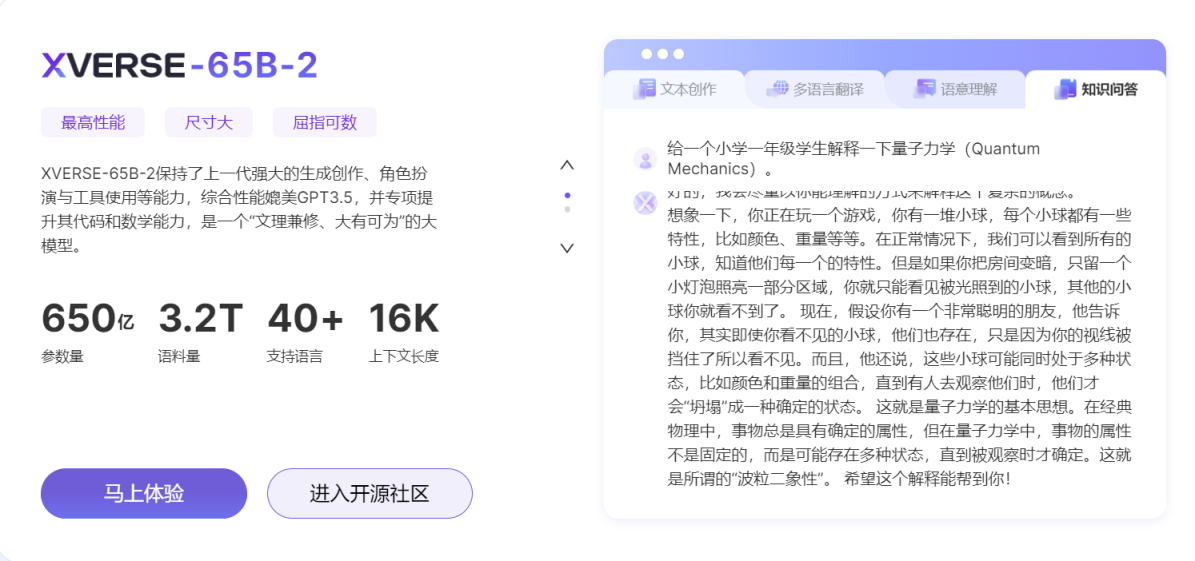The height and width of the screenshot is (561, 1195).
Task: Go to next model with down chevron
Action: point(567,247)
